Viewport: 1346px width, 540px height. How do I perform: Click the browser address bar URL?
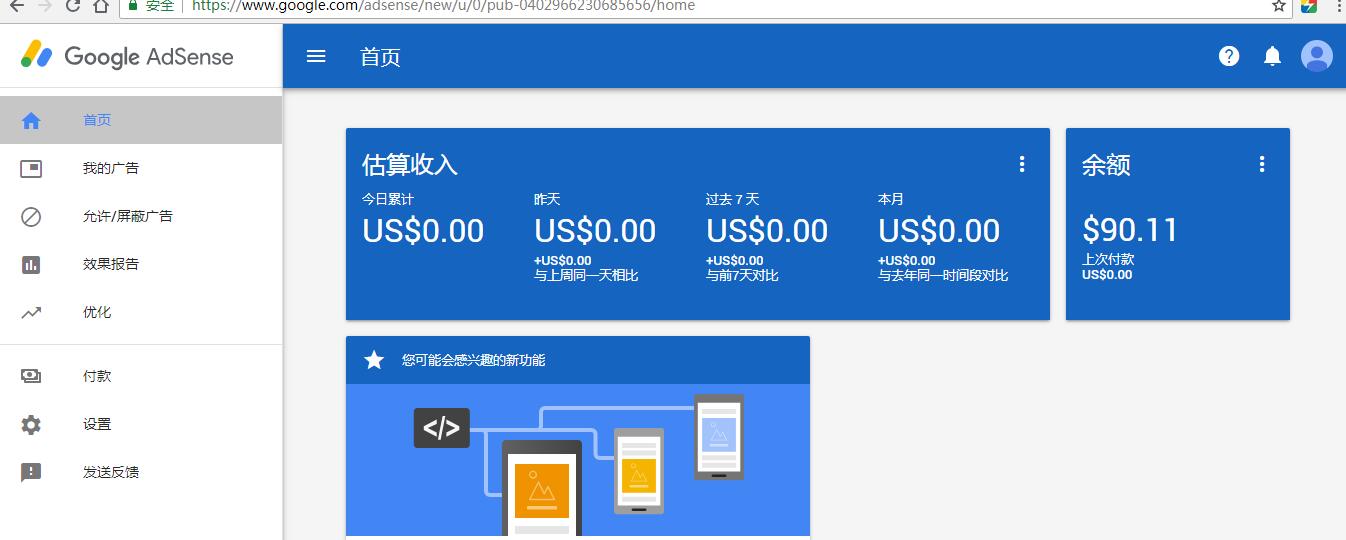[x=443, y=6]
